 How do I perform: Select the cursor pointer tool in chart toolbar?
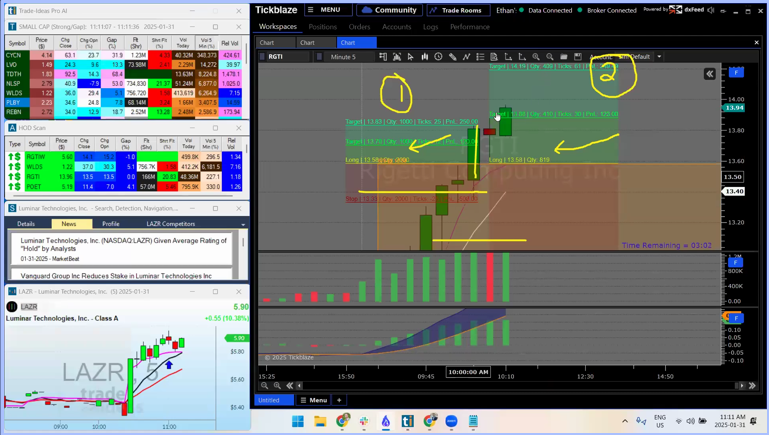410,57
